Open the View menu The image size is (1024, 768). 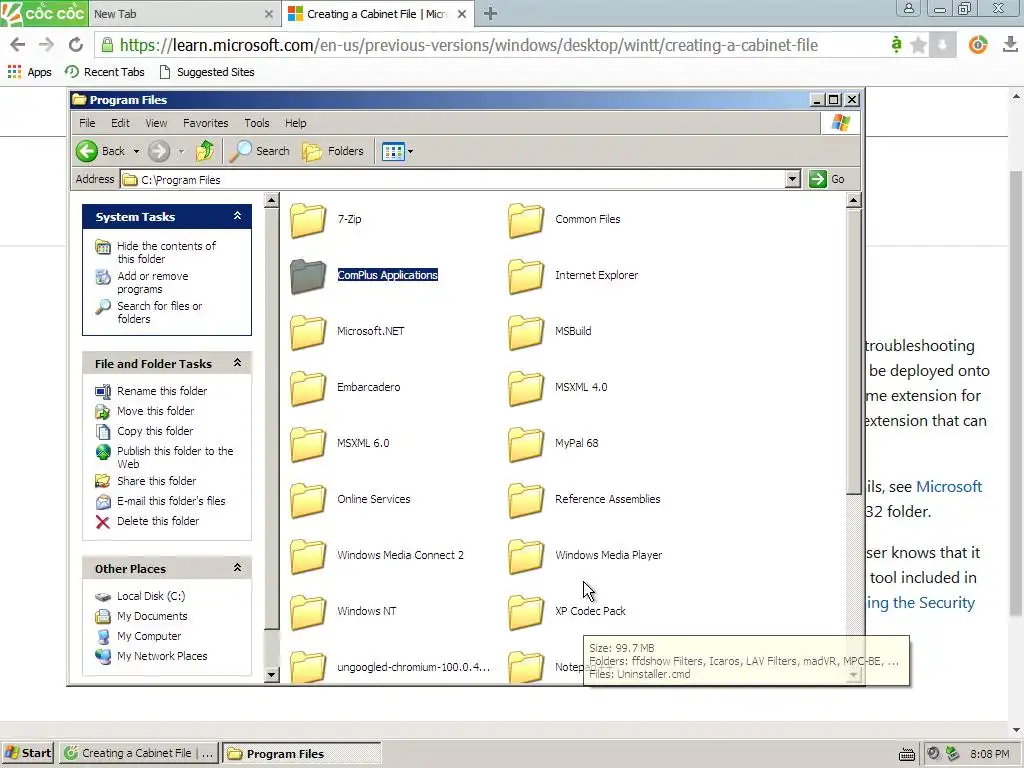[x=156, y=123]
